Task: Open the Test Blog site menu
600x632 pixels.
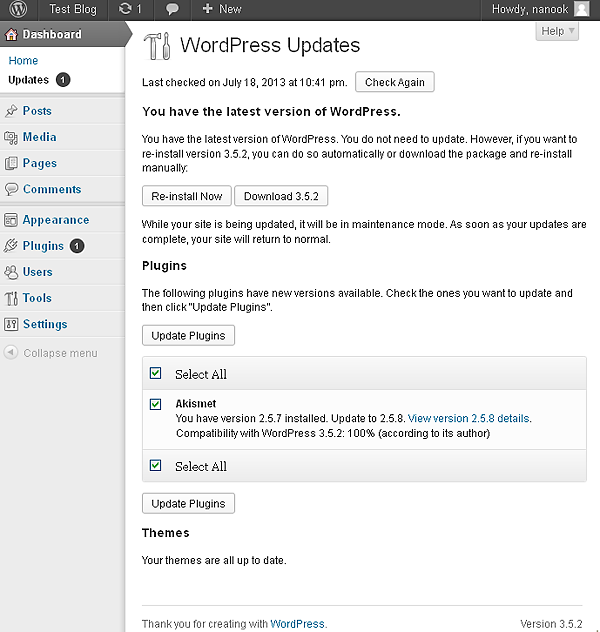Action: pos(73,9)
